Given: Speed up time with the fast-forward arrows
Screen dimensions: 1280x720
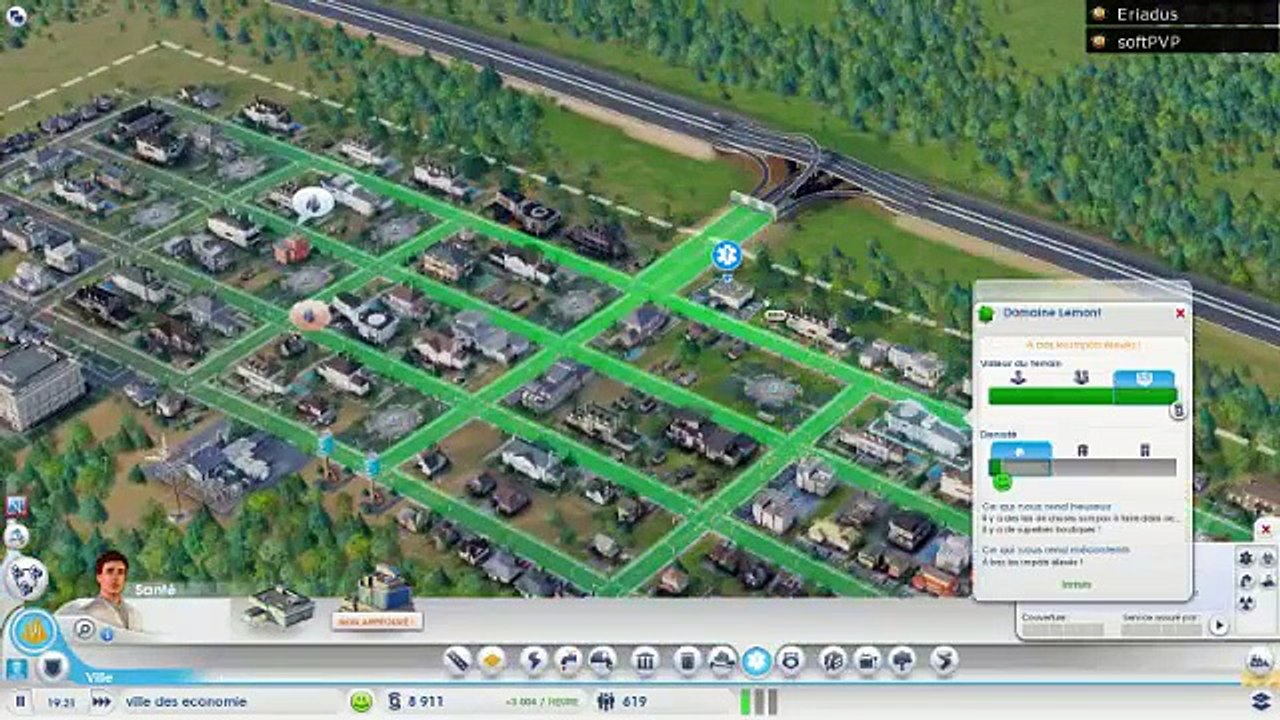Looking at the screenshot, I should (x=101, y=702).
